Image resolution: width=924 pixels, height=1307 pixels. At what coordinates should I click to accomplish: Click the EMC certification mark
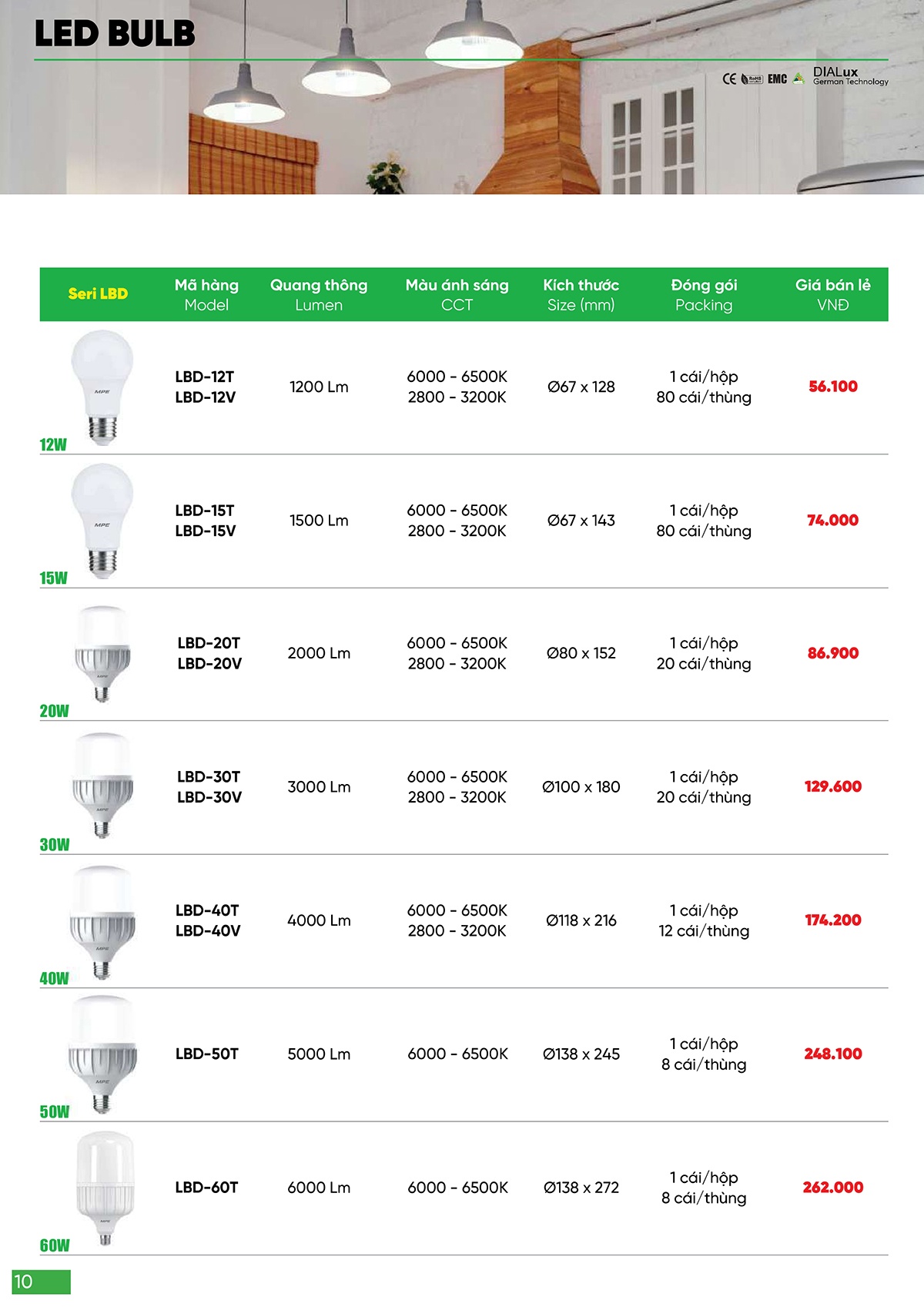coord(777,79)
